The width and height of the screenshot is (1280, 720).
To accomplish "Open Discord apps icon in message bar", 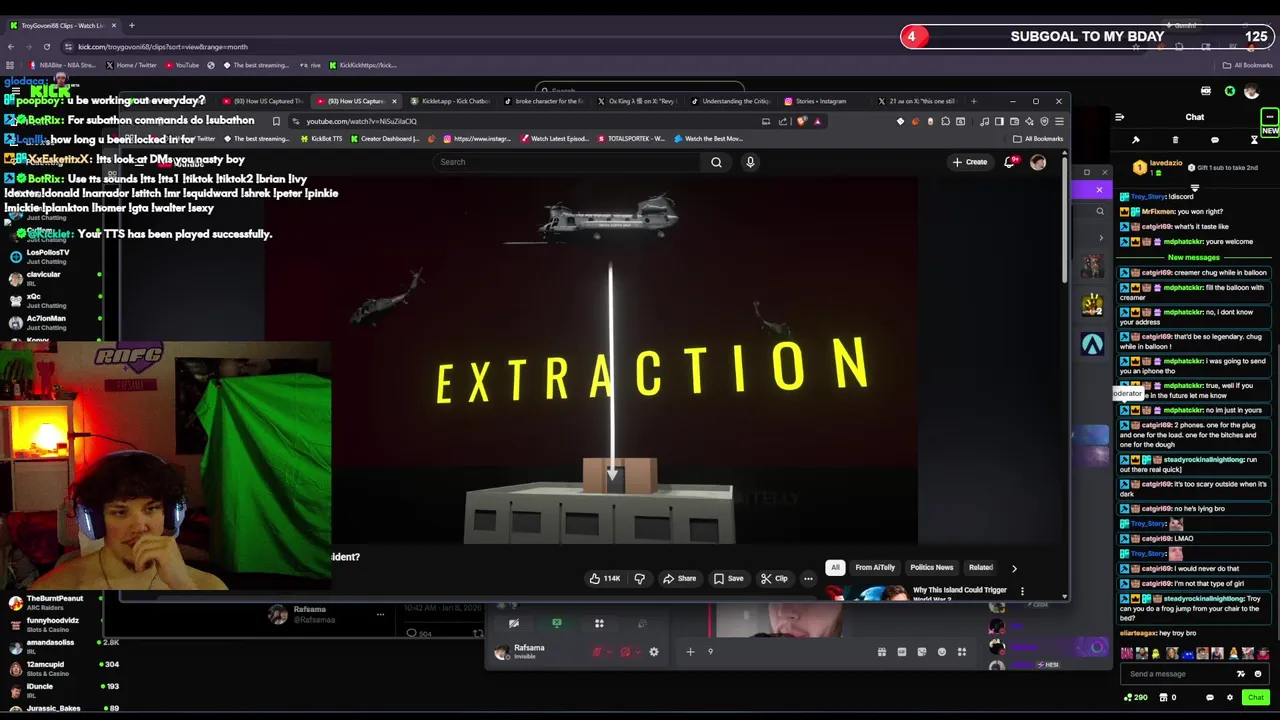I will [962, 652].
